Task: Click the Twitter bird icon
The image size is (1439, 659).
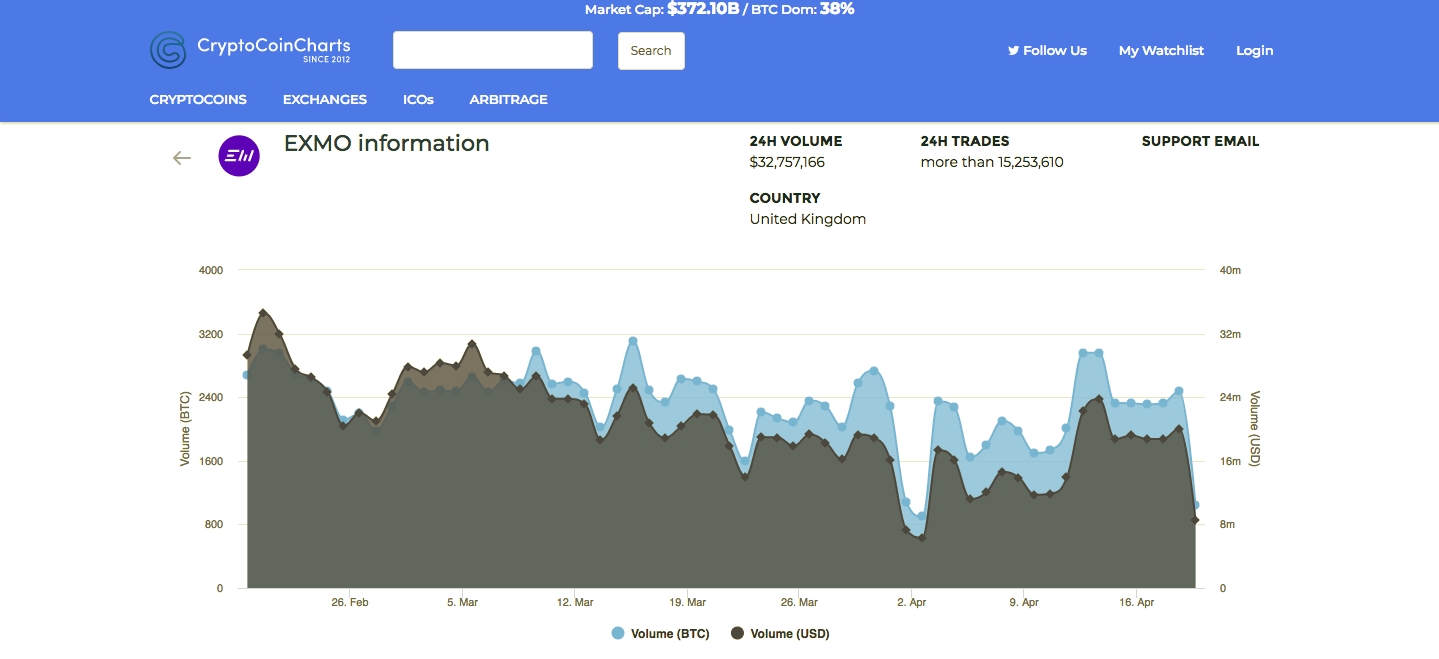Action: (1013, 50)
